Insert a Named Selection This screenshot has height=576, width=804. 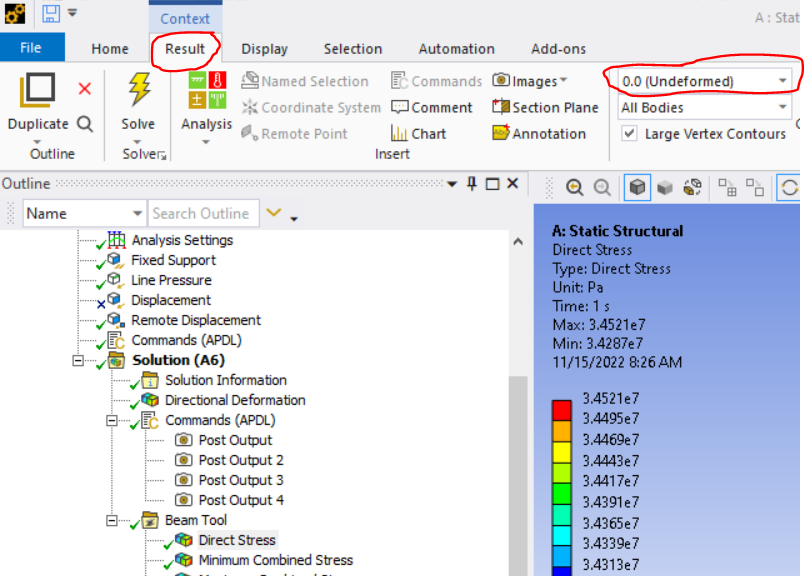coord(305,81)
